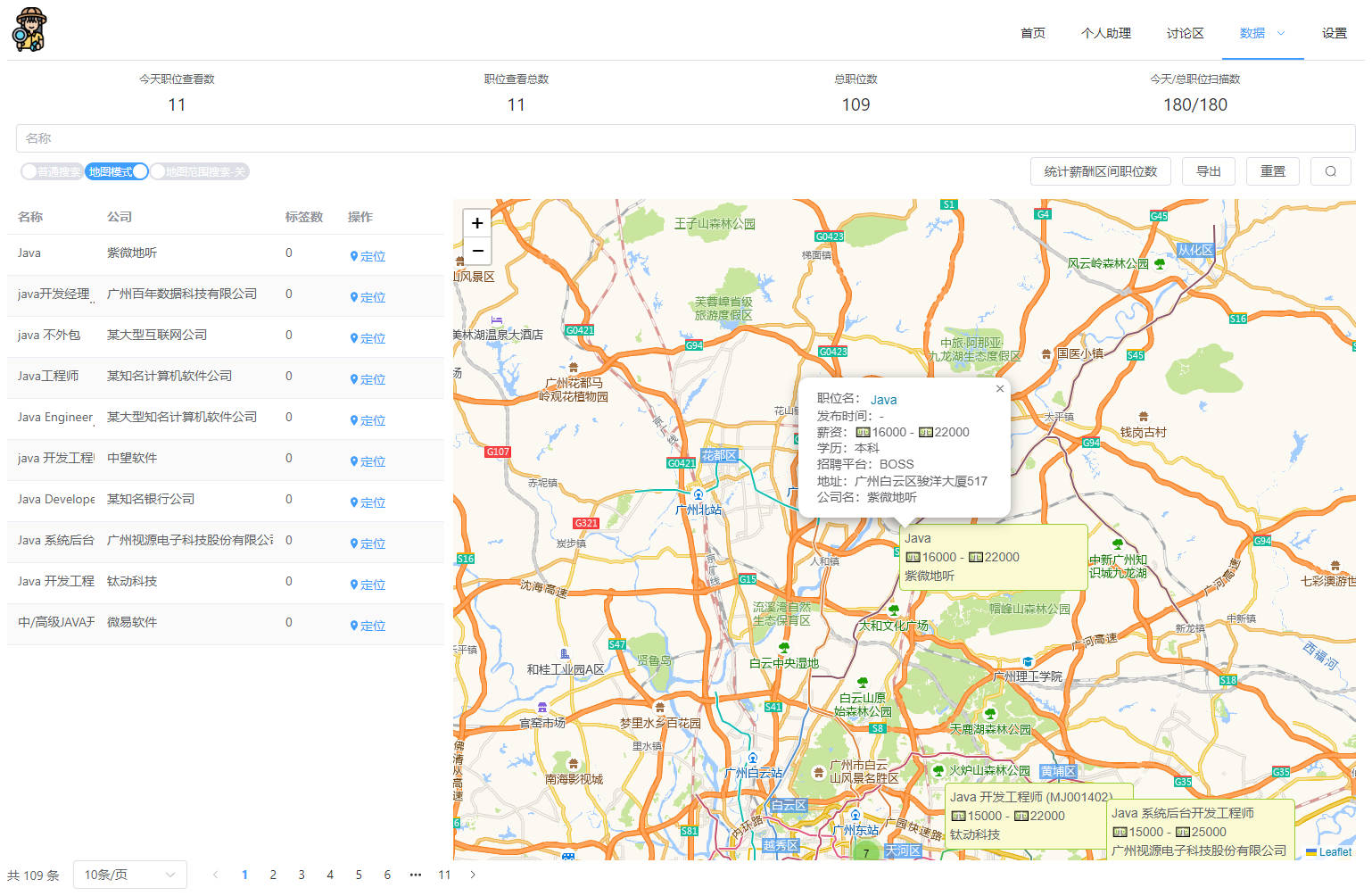1372x896 pixels.
Task: Click company cell 中望软件
Action: pyautogui.click(x=132, y=458)
